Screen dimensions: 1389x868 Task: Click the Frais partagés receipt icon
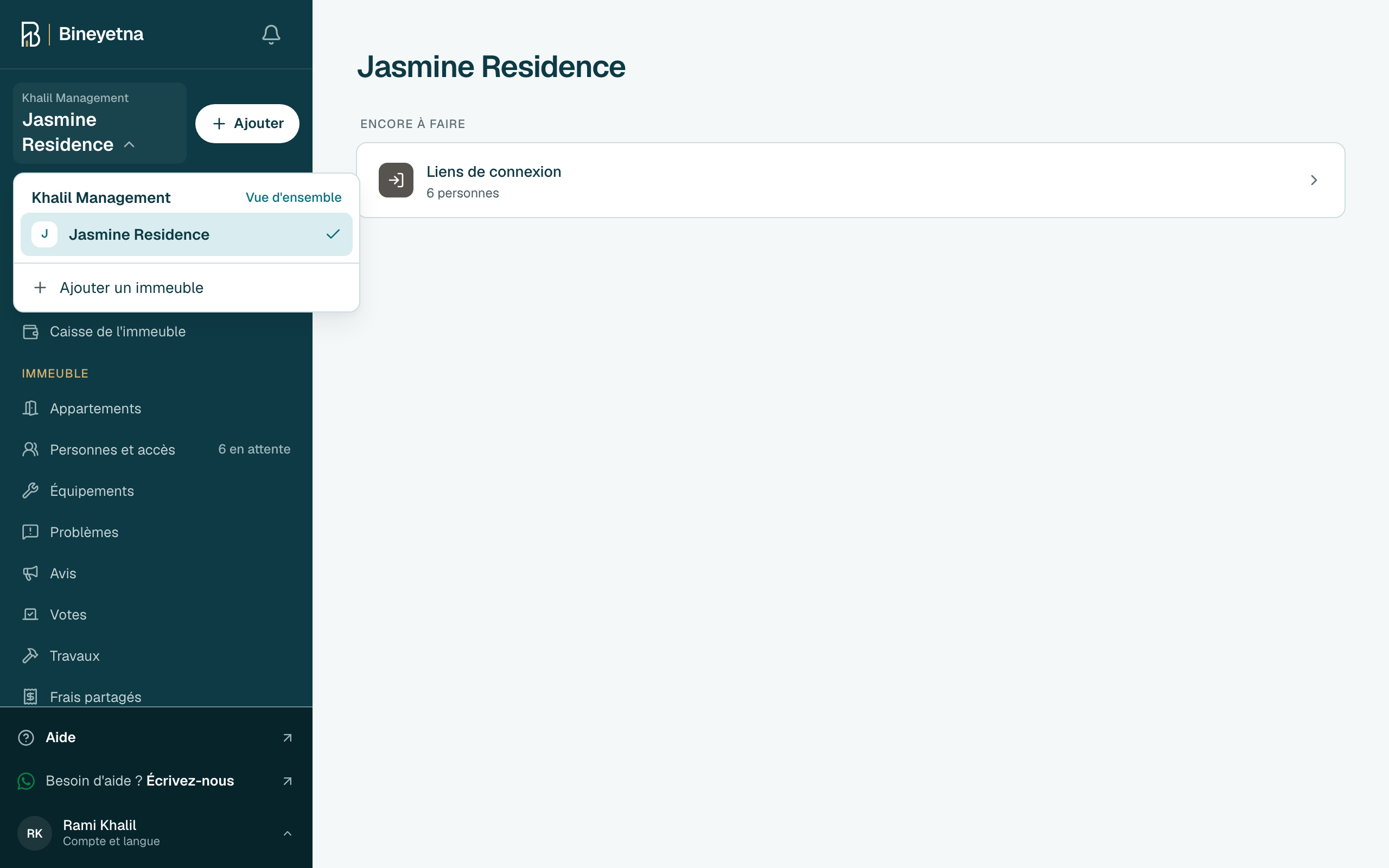(30, 697)
